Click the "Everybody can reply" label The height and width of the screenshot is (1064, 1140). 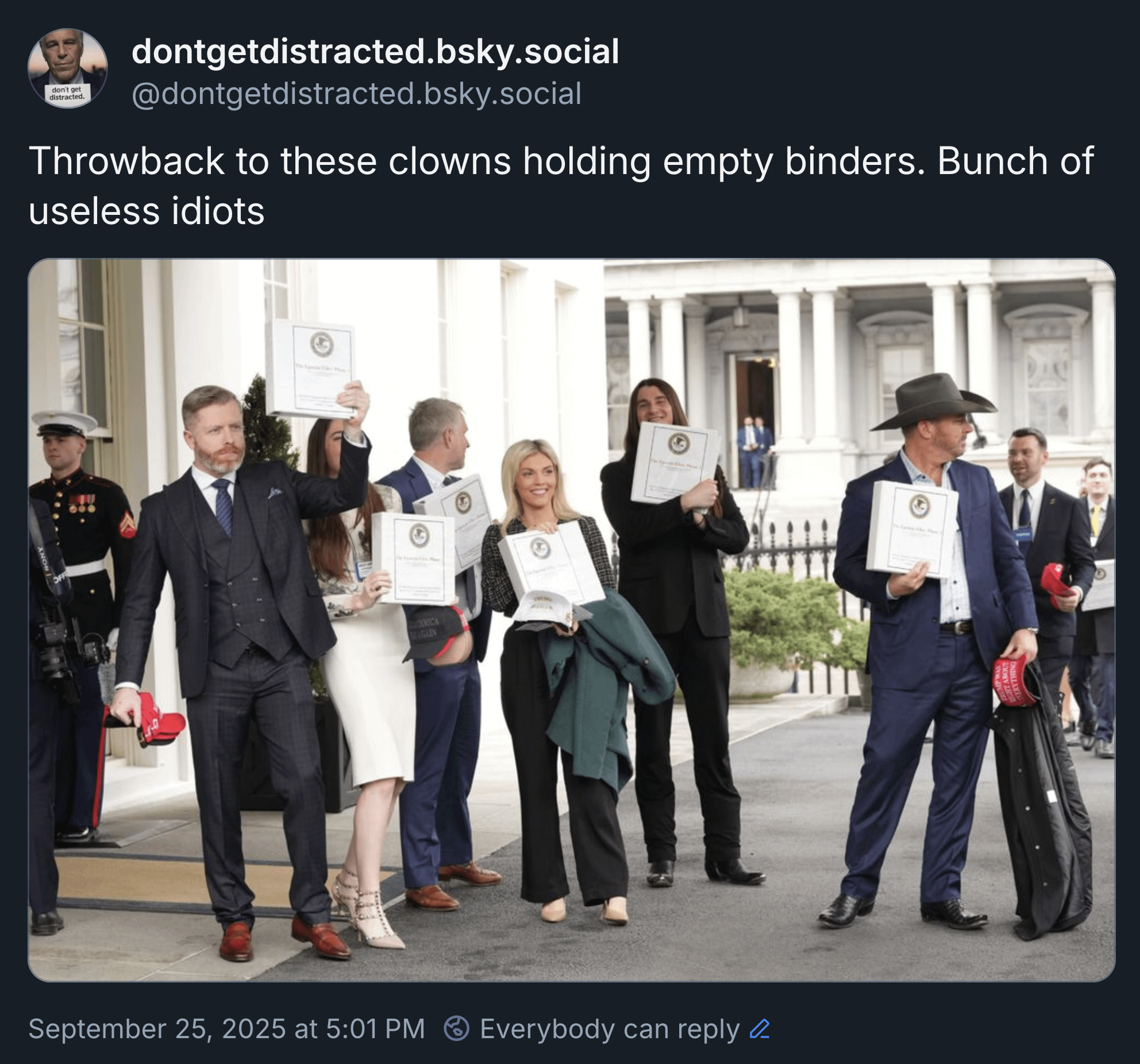tap(610, 1028)
